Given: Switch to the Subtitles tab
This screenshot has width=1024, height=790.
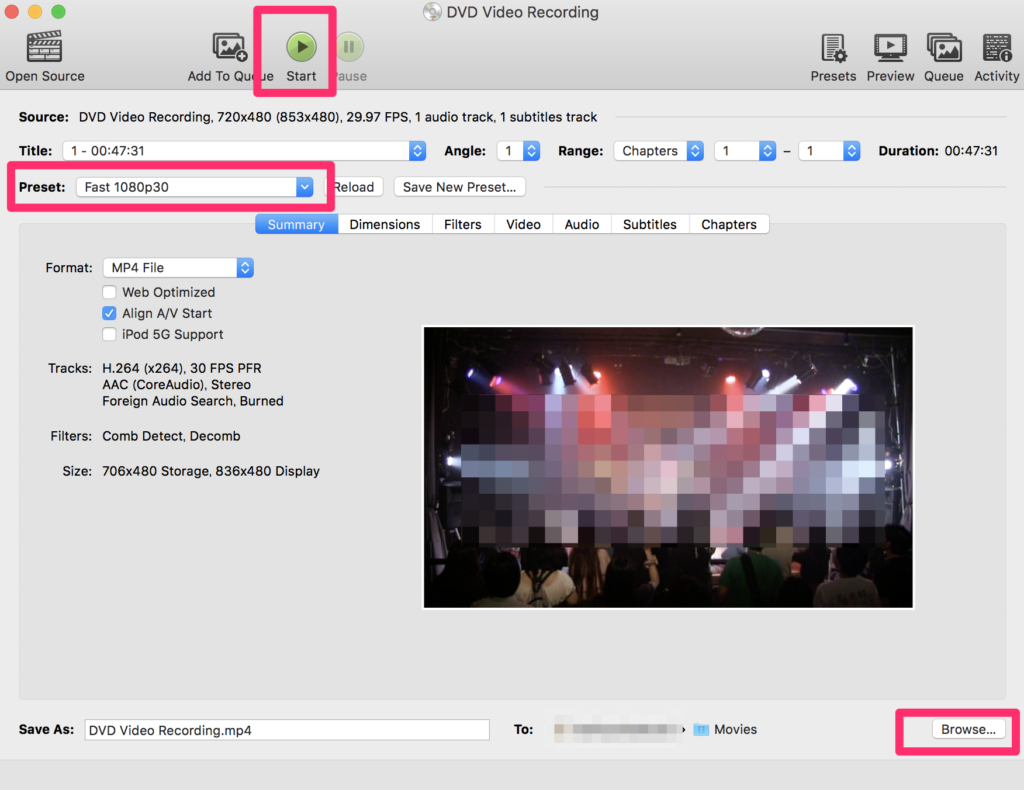Looking at the screenshot, I should [x=649, y=225].
